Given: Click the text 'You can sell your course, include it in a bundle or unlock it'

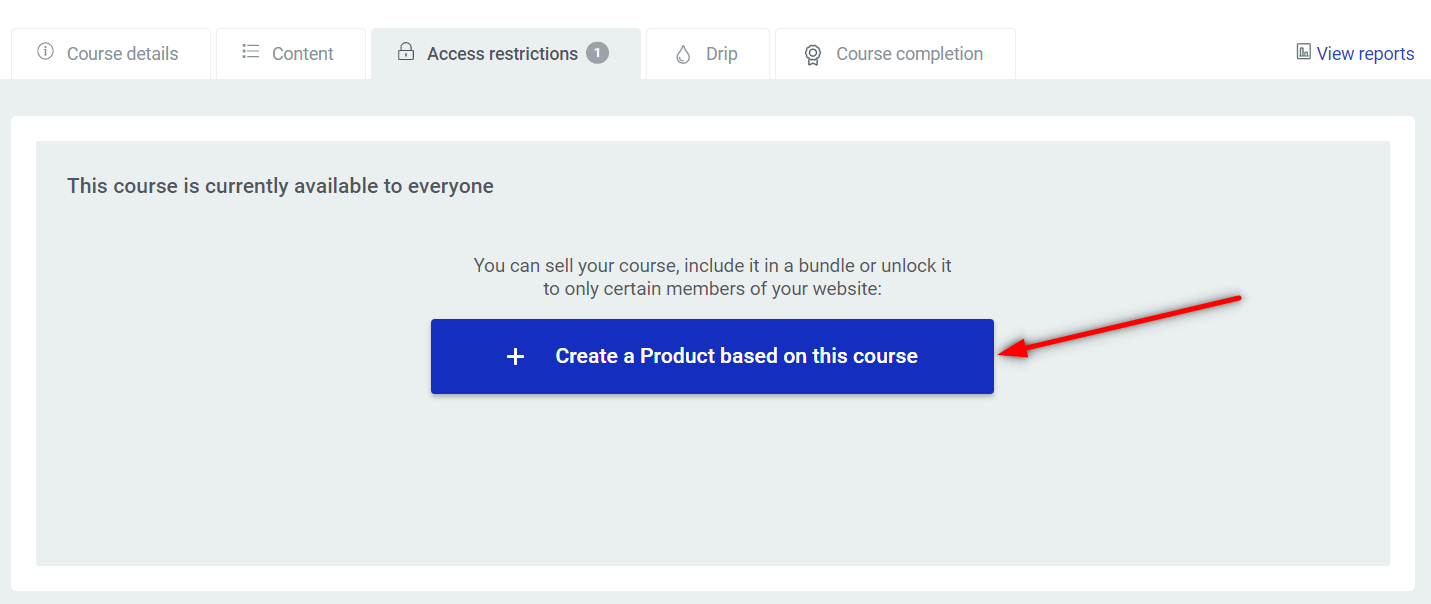Looking at the screenshot, I should click(x=712, y=266).
